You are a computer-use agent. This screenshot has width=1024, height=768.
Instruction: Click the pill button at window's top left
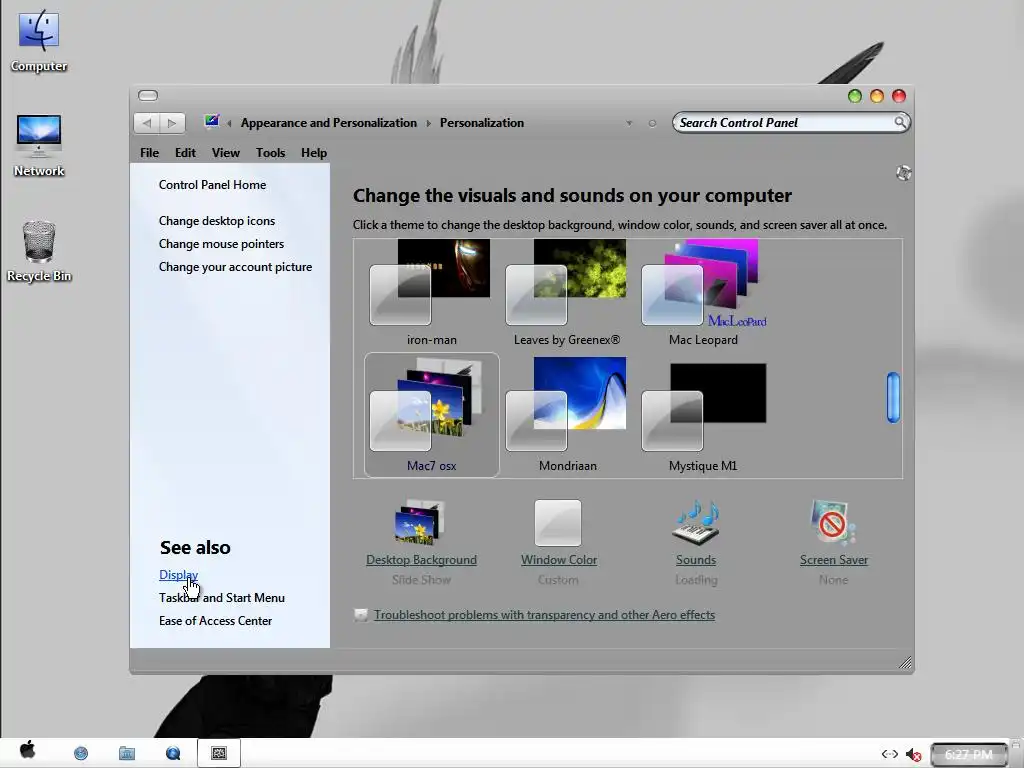click(x=148, y=95)
